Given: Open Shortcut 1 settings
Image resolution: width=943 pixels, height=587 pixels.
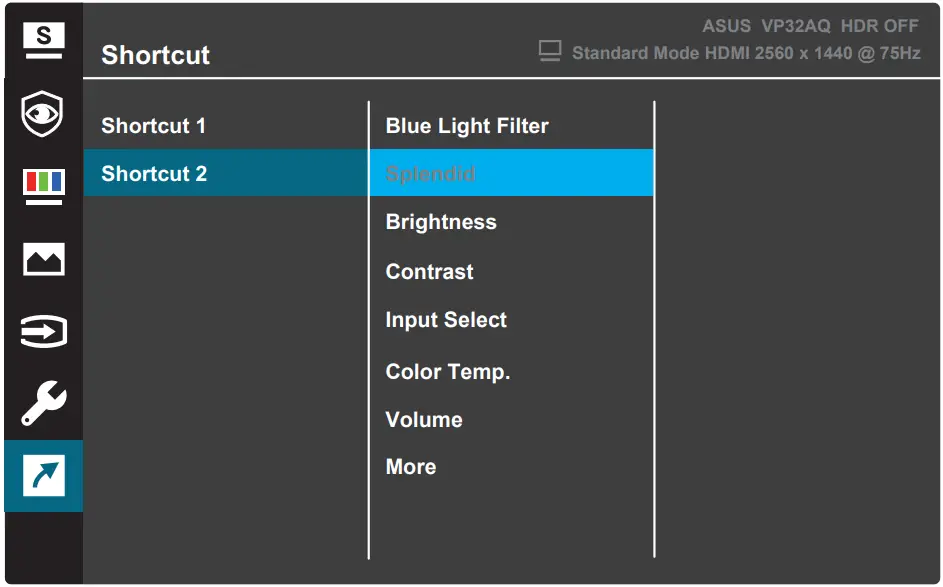Looking at the screenshot, I should [x=153, y=126].
